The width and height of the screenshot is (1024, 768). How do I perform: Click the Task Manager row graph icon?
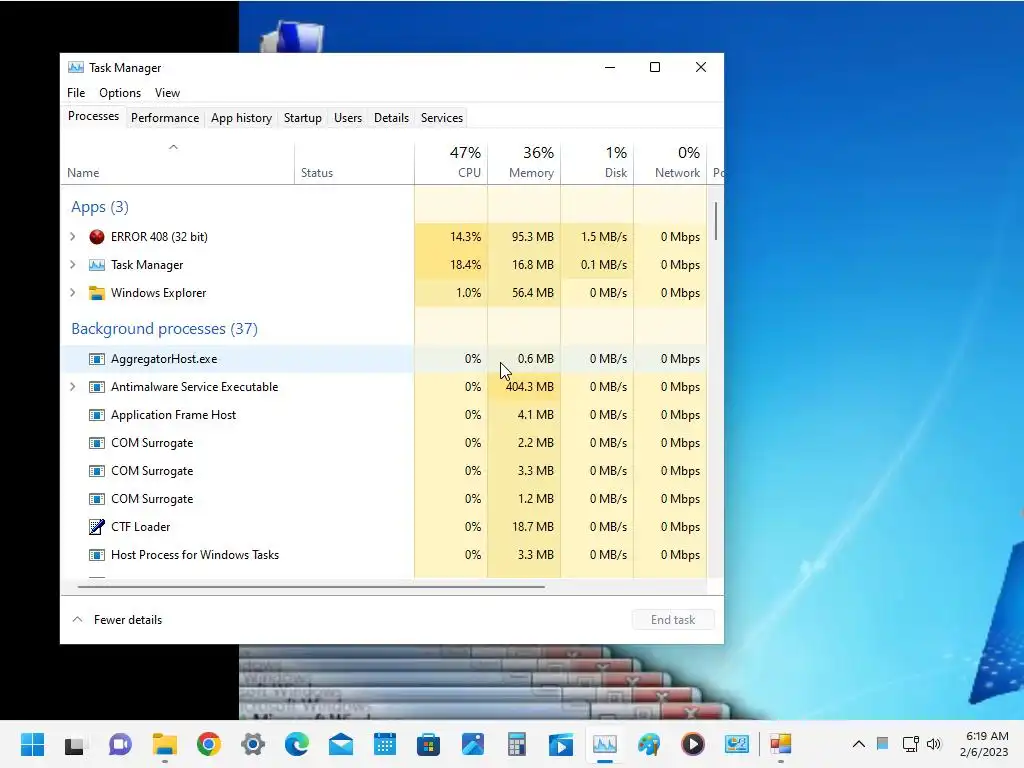click(x=97, y=265)
